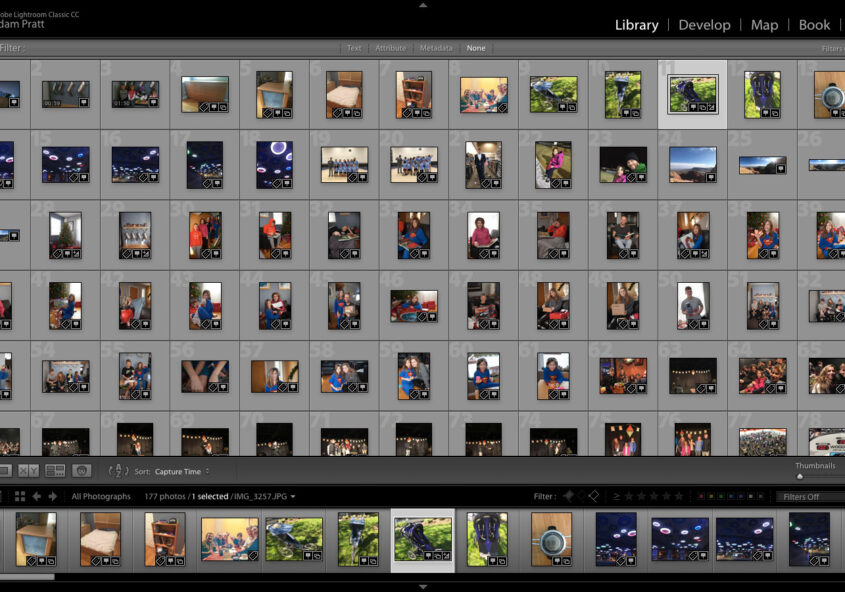Screen dimensions: 845x592
Task: Open the People view icon
Action: click(80, 470)
